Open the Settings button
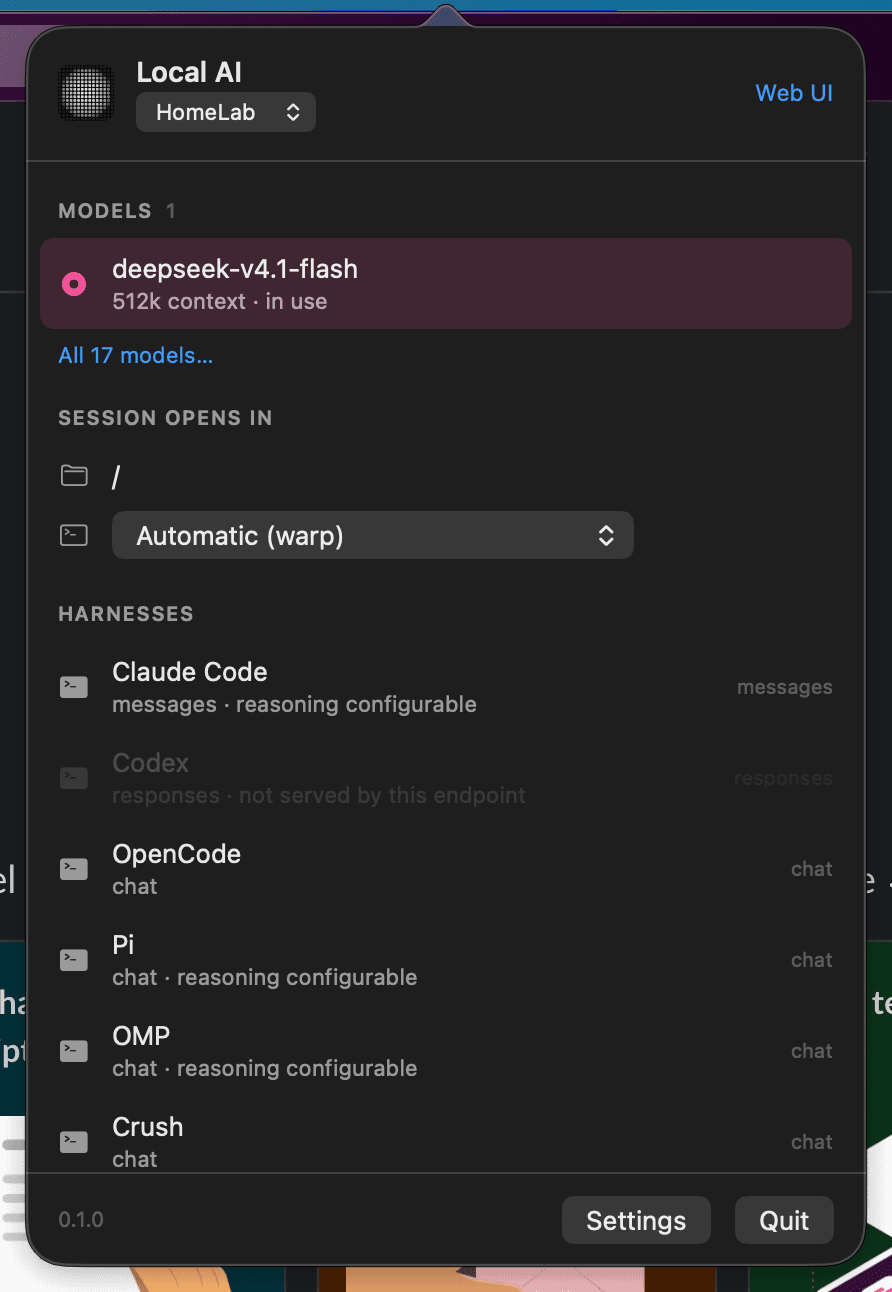Viewport: 892px width, 1292px height. (x=636, y=1220)
